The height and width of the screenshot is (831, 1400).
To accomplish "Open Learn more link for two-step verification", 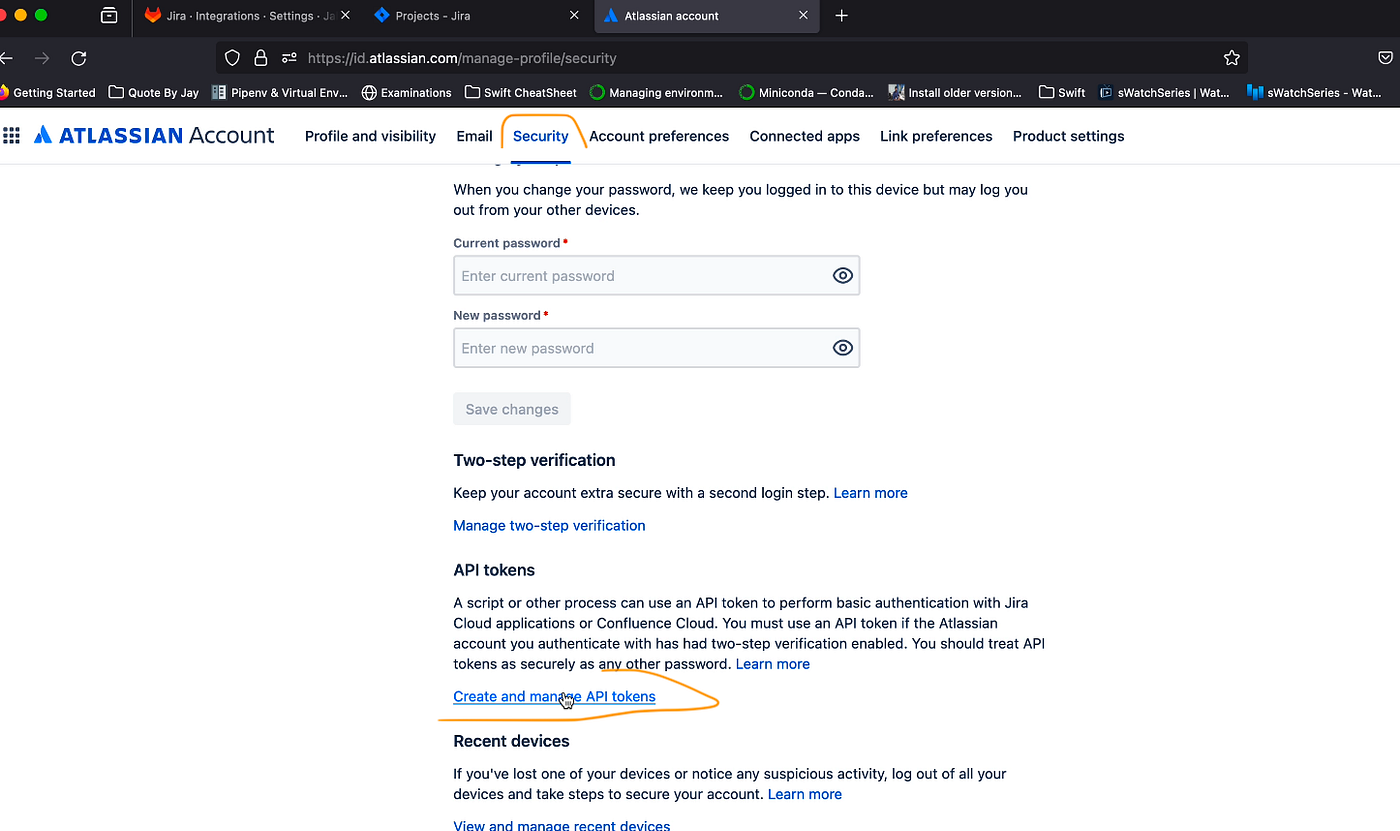I will (871, 493).
